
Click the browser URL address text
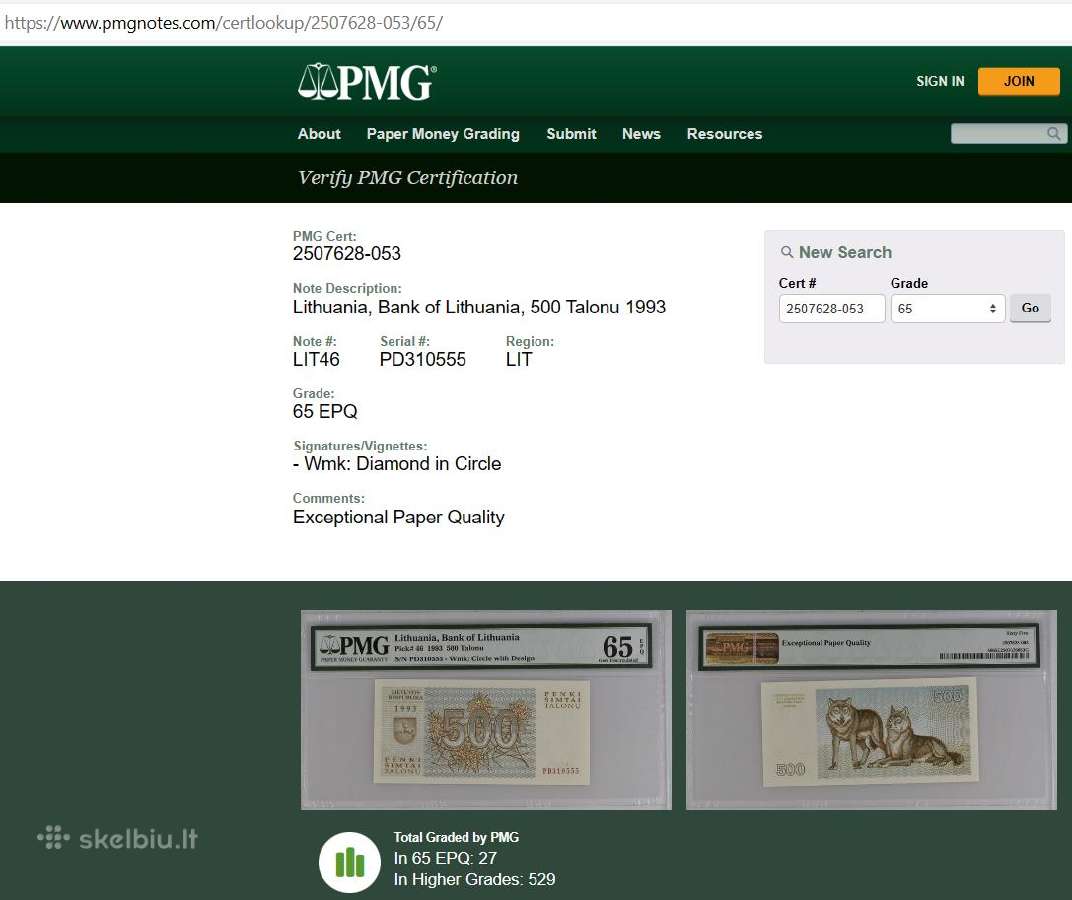(224, 23)
